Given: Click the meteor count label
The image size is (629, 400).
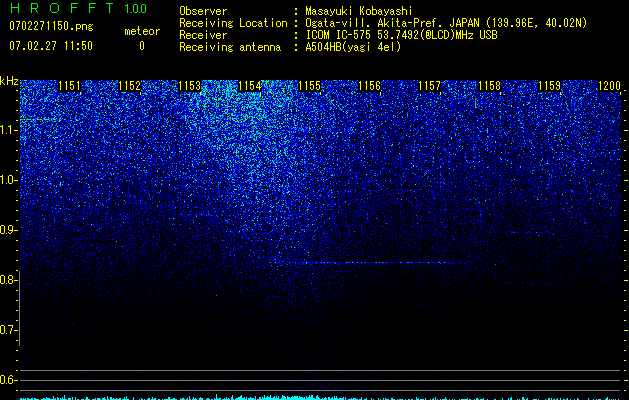Looking at the screenshot, I should pyautogui.click(x=142, y=31).
